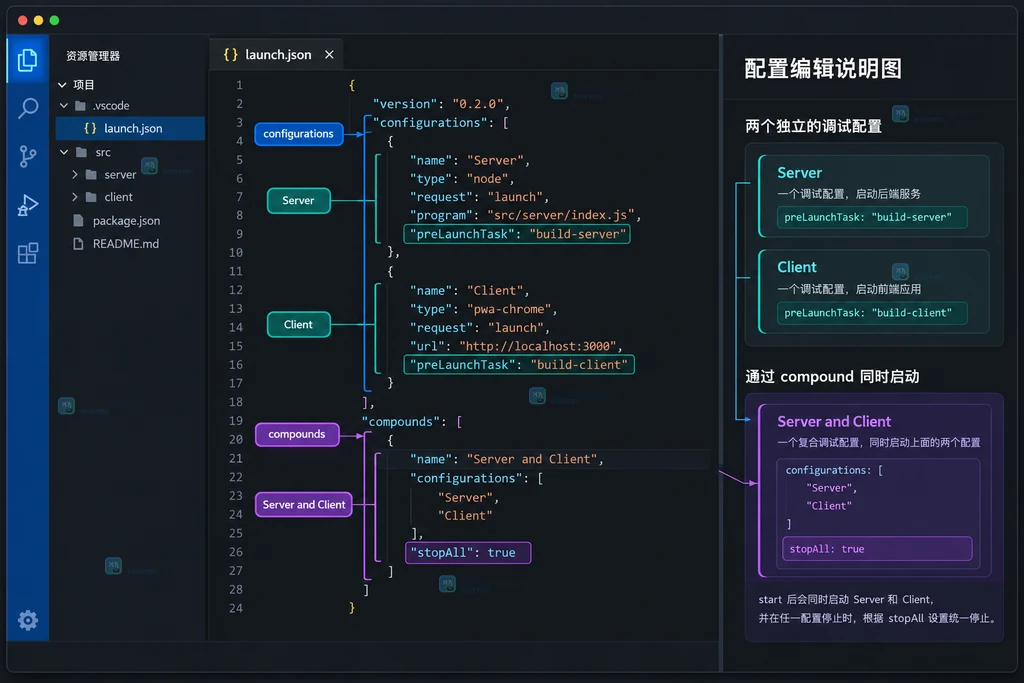The height and width of the screenshot is (683, 1024).
Task: Switch to the launch.json editor tab
Action: click(278, 55)
